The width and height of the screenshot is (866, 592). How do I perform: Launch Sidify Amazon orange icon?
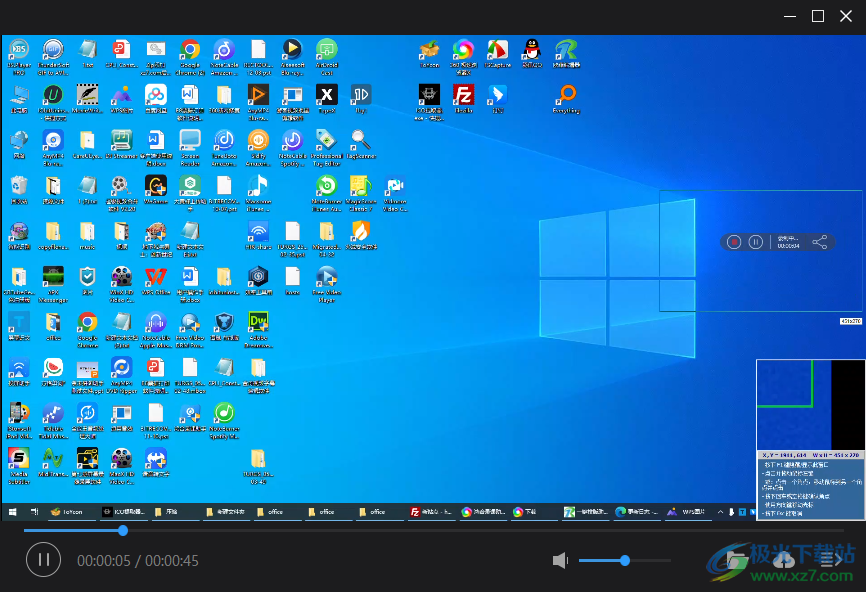[258, 147]
